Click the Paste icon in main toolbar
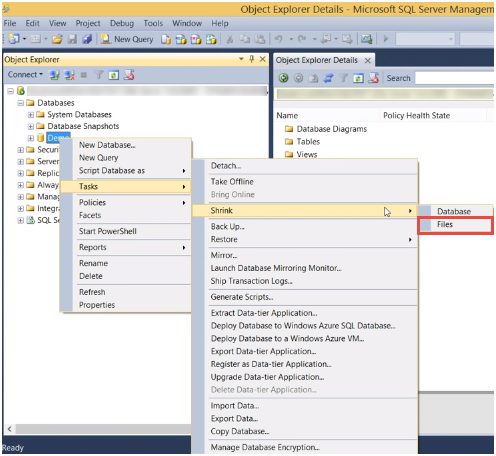This screenshot has width=496, height=456. [x=260, y=39]
